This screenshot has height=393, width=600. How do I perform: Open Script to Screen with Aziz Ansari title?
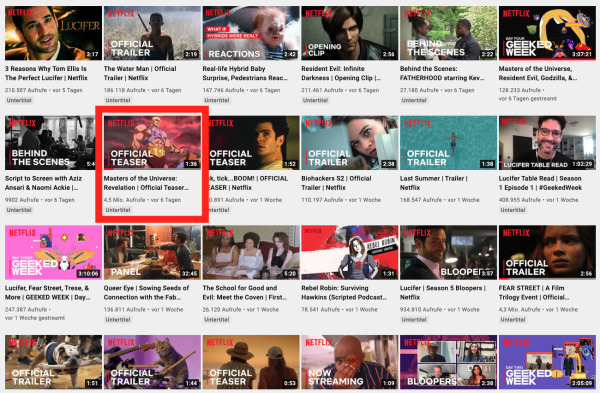point(43,183)
